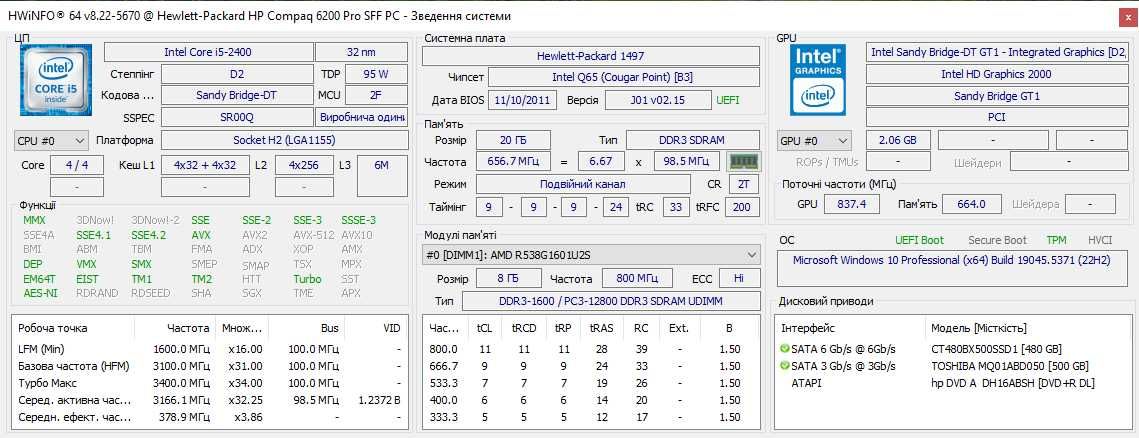The image size is (1139, 438).
Task: Click the VMX feature label
Action: [x=86, y=264]
